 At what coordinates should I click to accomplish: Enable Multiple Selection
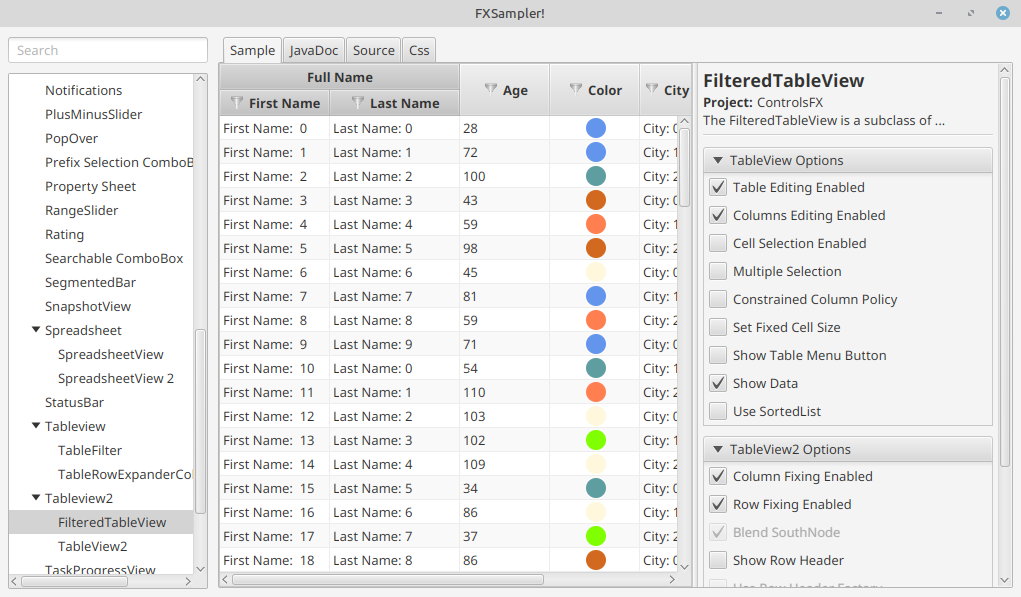click(x=717, y=271)
